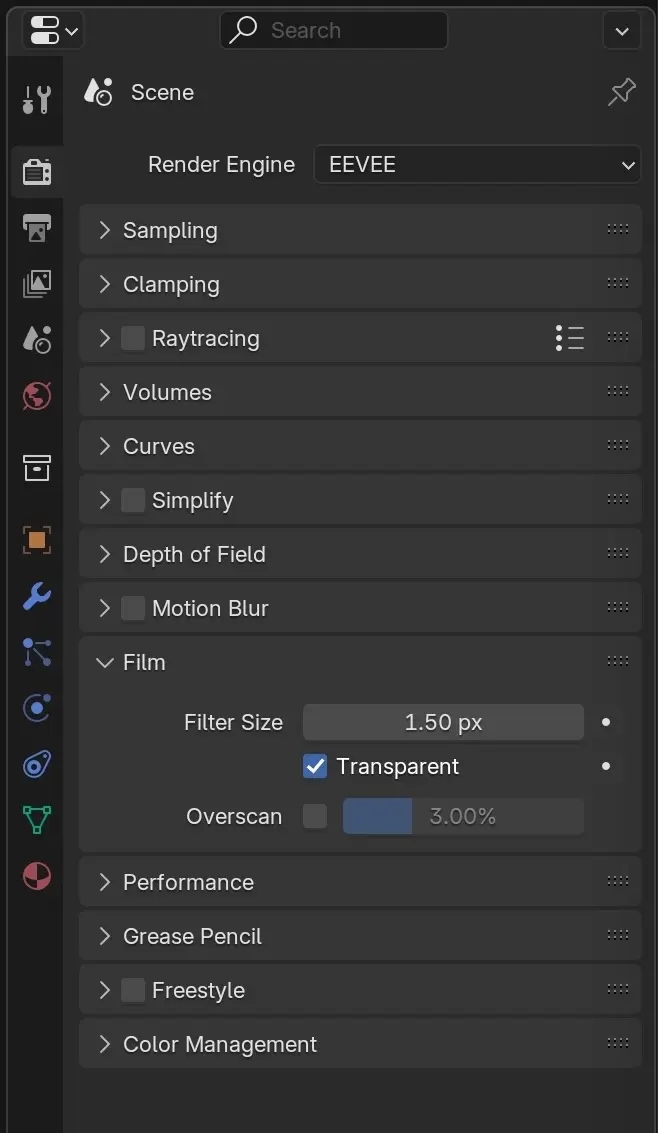
Task: Disable the Transparent film checkbox
Action: pos(315,767)
